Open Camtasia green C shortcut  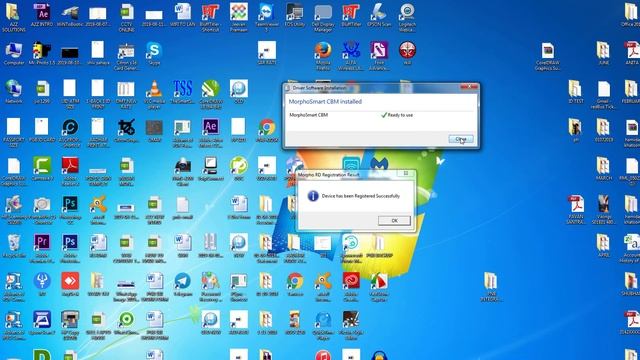tap(42, 169)
